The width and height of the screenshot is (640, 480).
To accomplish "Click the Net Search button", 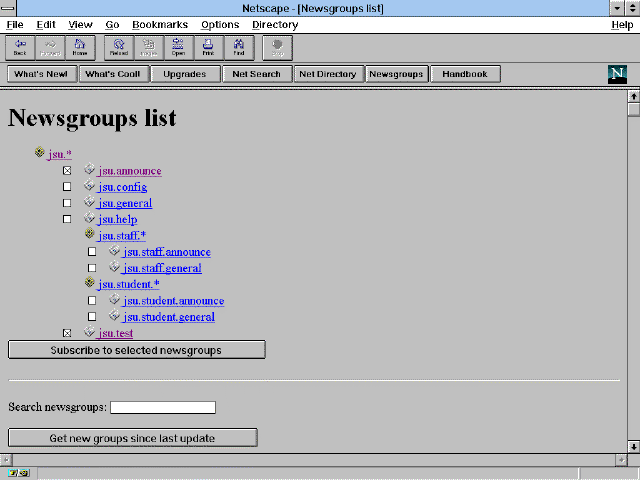I will (257, 74).
